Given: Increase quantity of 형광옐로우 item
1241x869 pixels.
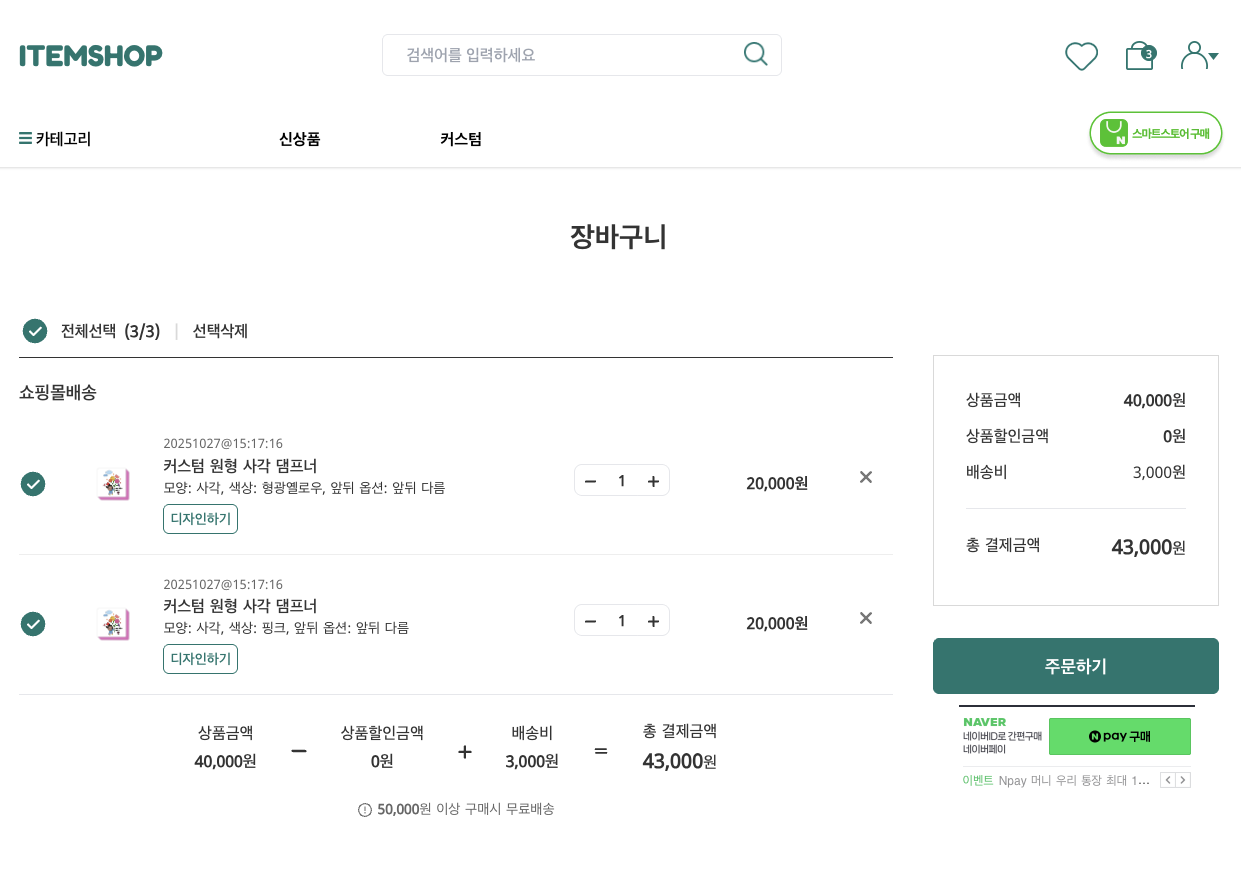Looking at the screenshot, I should click(653, 481).
